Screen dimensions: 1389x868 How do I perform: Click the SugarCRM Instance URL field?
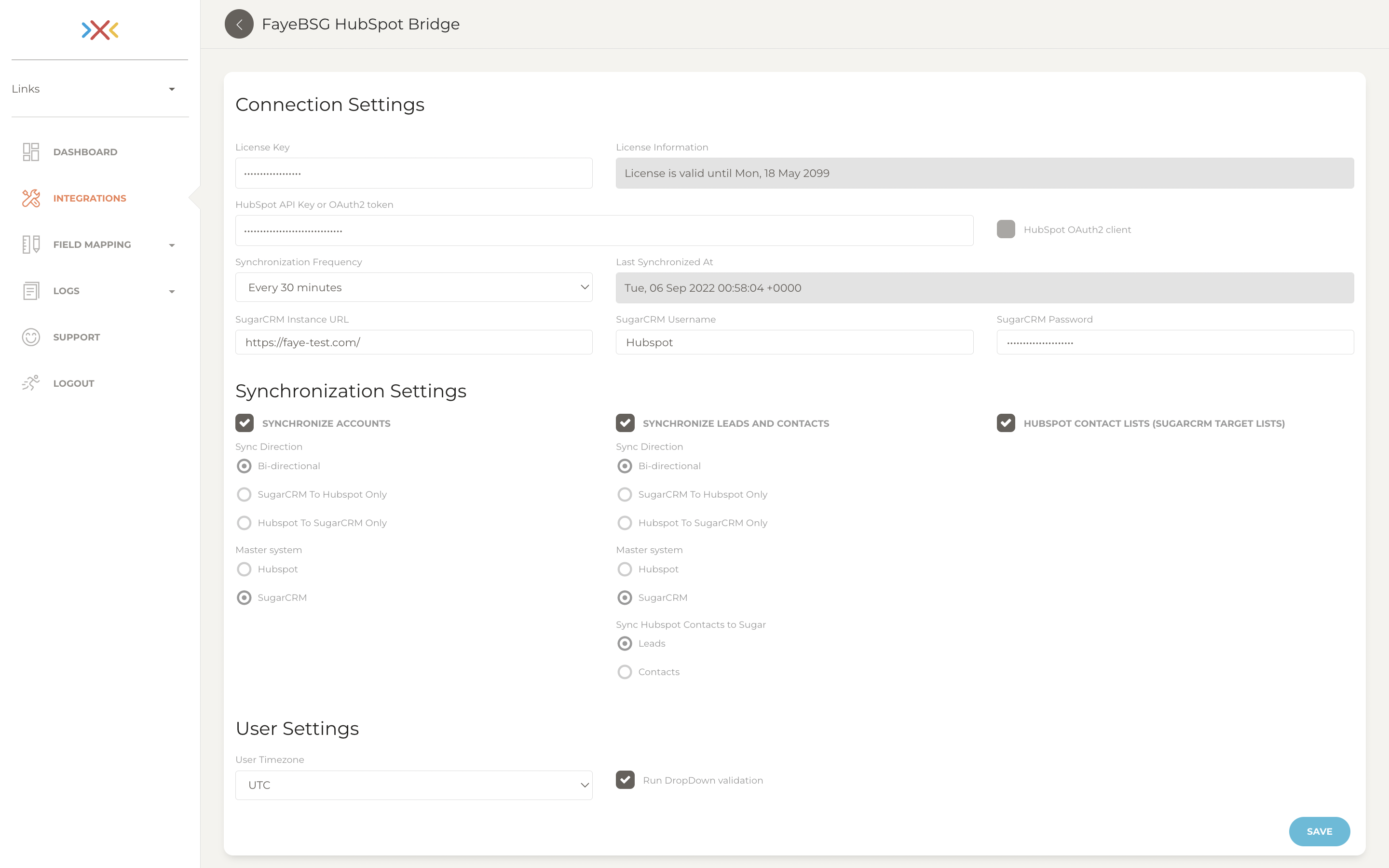pos(414,342)
